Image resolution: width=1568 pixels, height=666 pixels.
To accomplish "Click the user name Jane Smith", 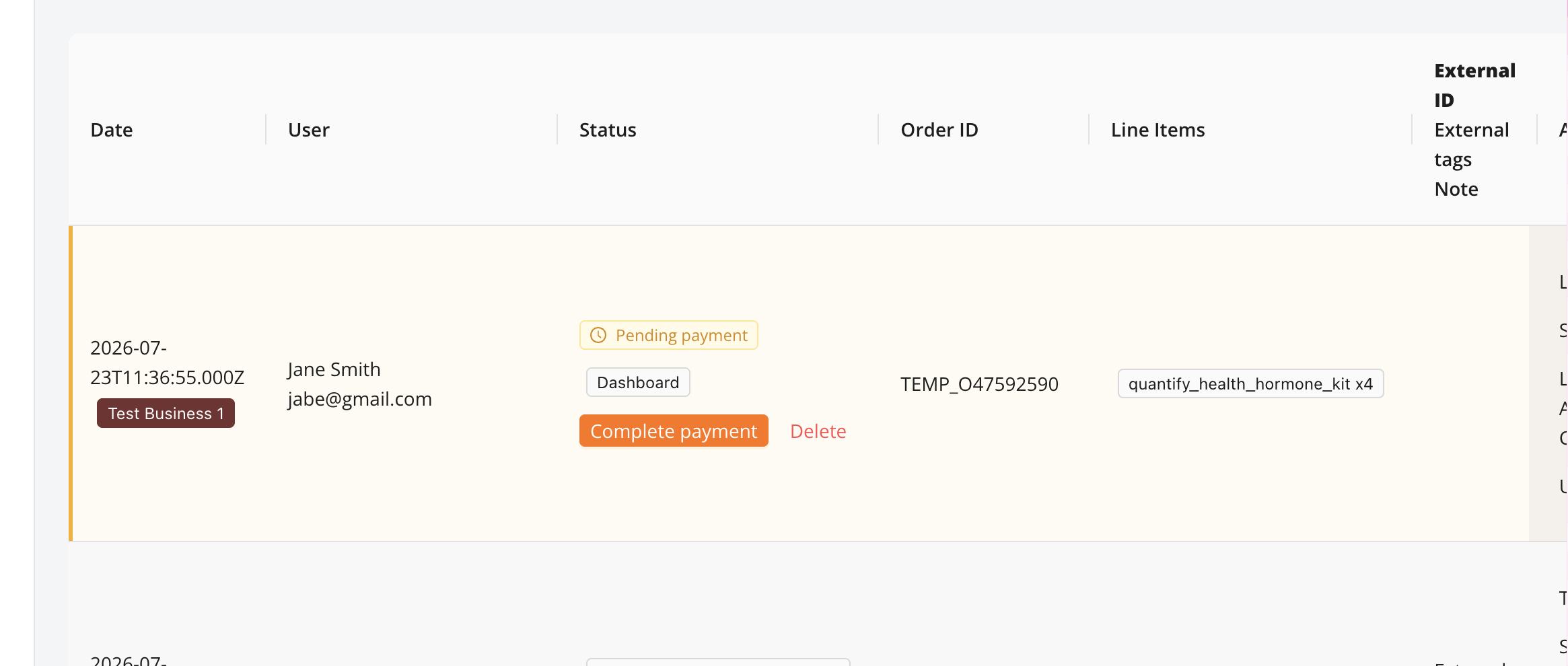I will click(334, 369).
